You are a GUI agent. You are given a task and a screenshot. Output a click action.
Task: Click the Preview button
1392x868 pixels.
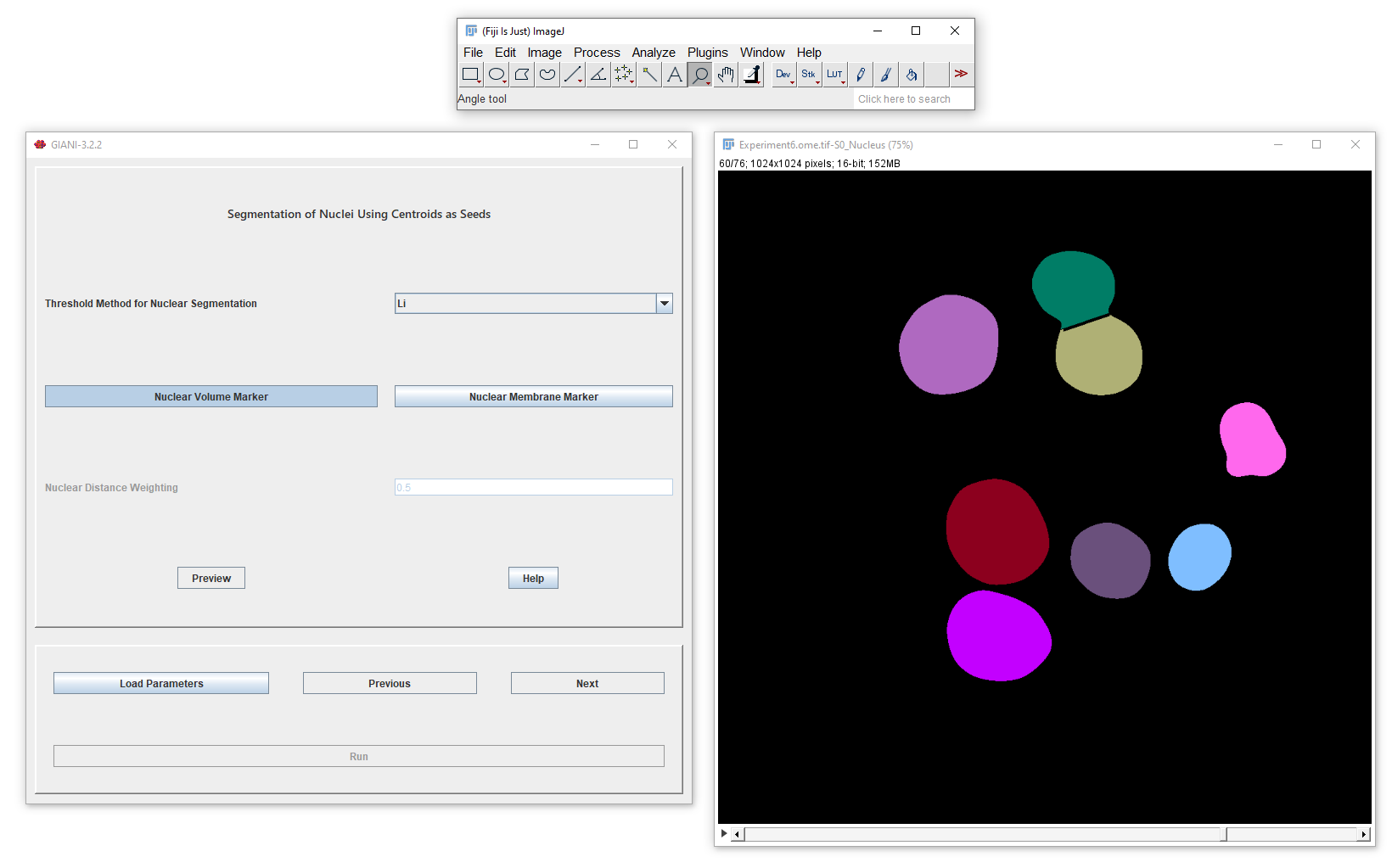(211, 578)
